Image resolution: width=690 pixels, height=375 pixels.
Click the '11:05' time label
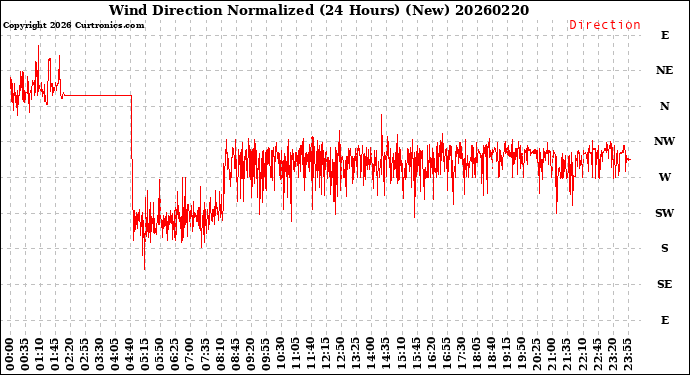pos(296,355)
